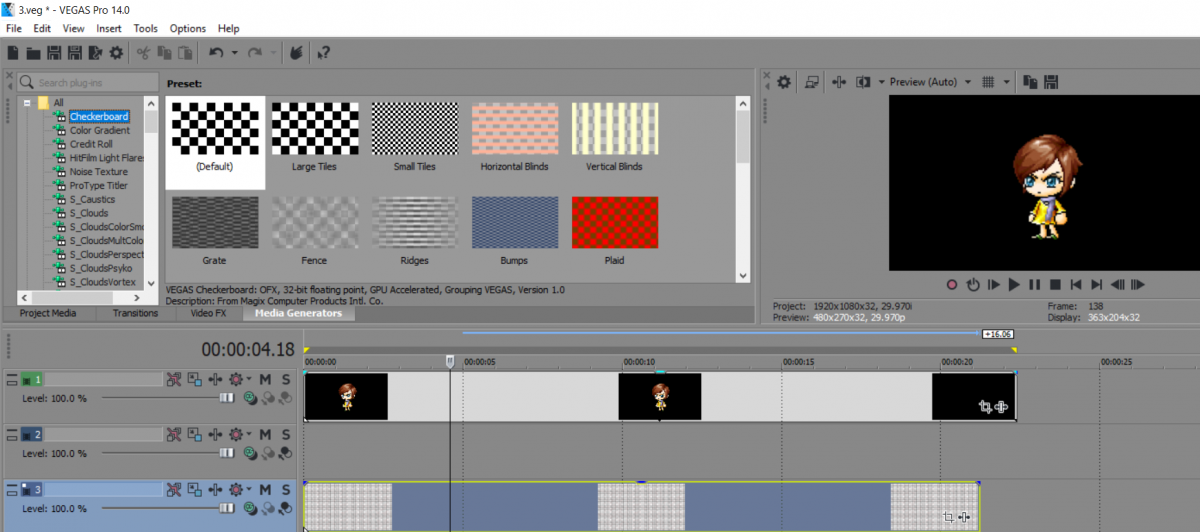Select Noise Texture generator
The image size is (1200, 532).
98,172
